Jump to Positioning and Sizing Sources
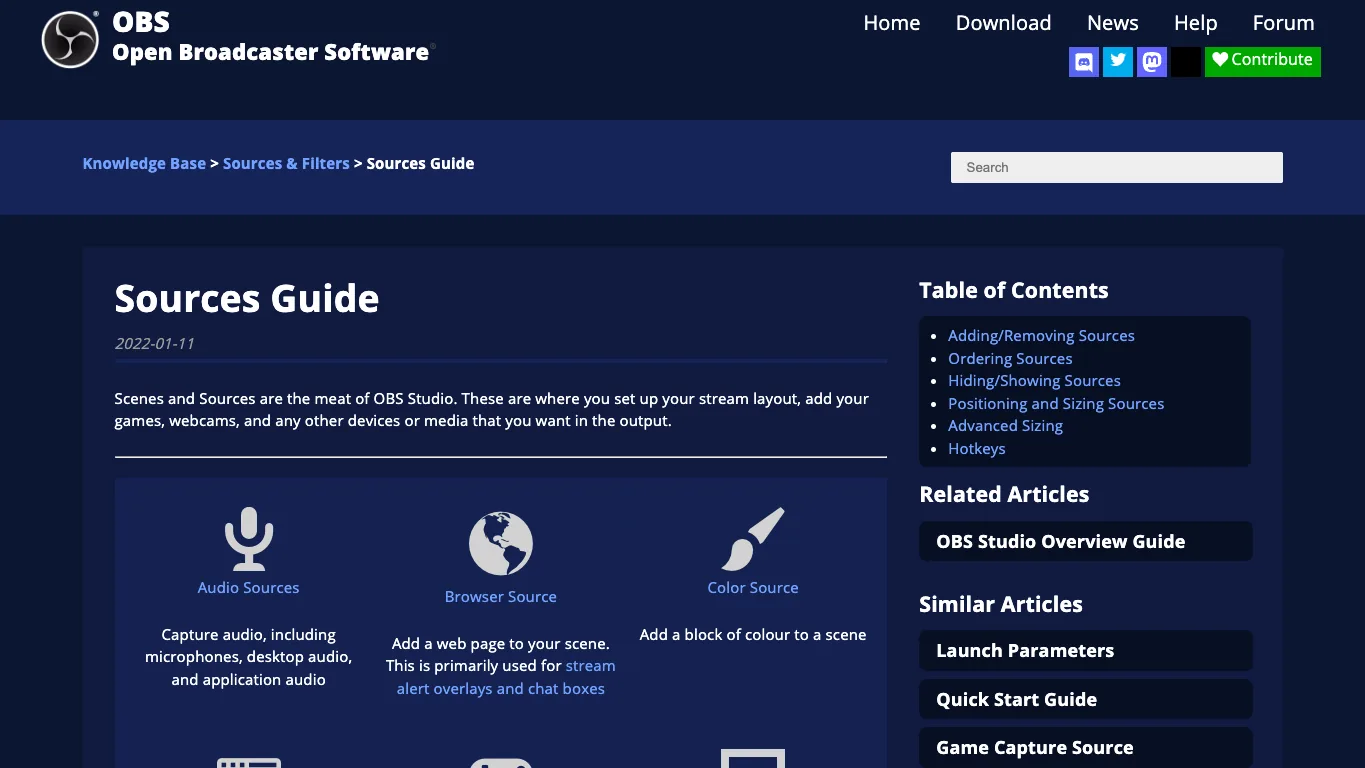Viewport: 1365px width, 768px height. coord(1056,404)
